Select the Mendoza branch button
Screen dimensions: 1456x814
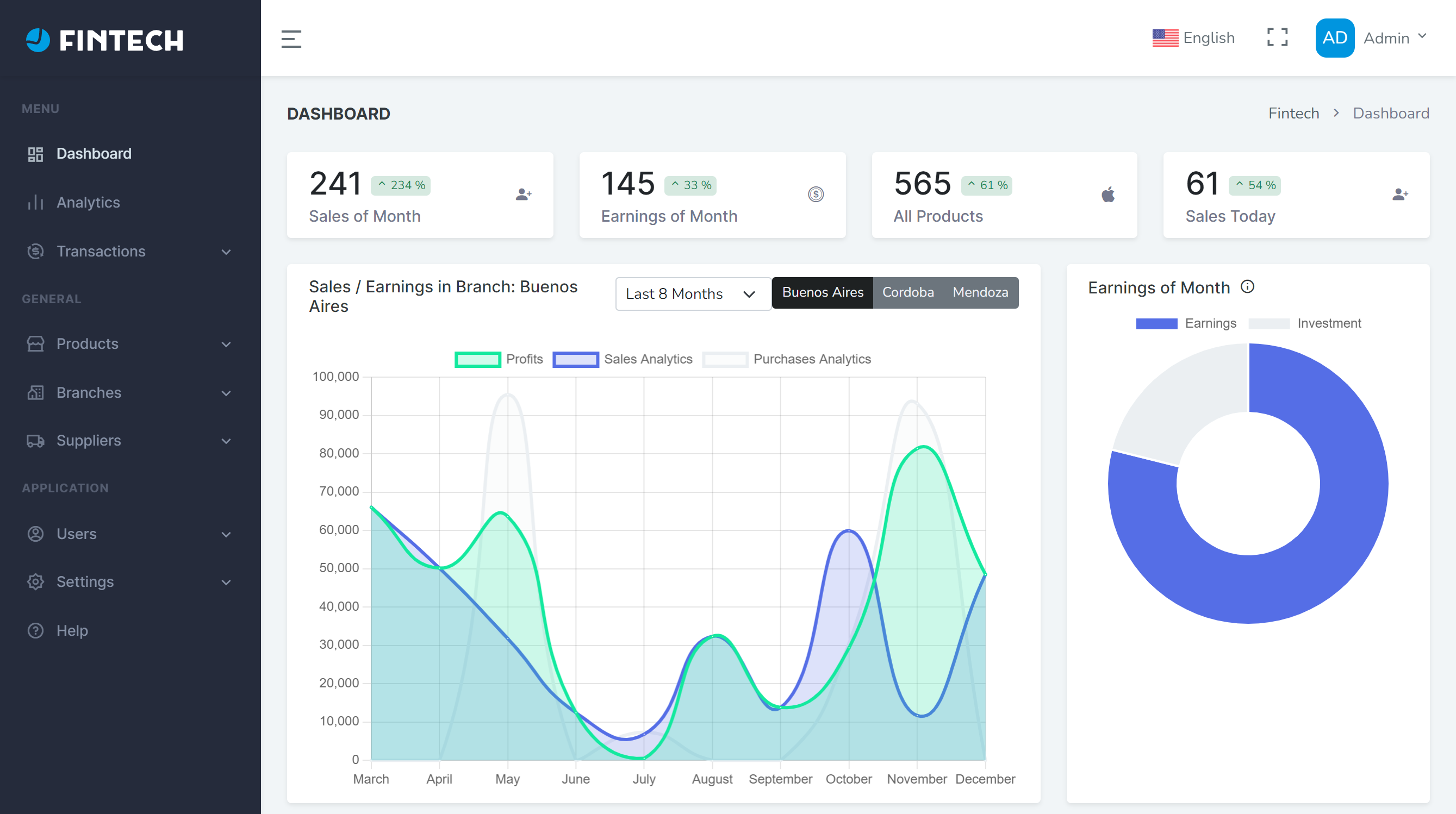[980, 292]
